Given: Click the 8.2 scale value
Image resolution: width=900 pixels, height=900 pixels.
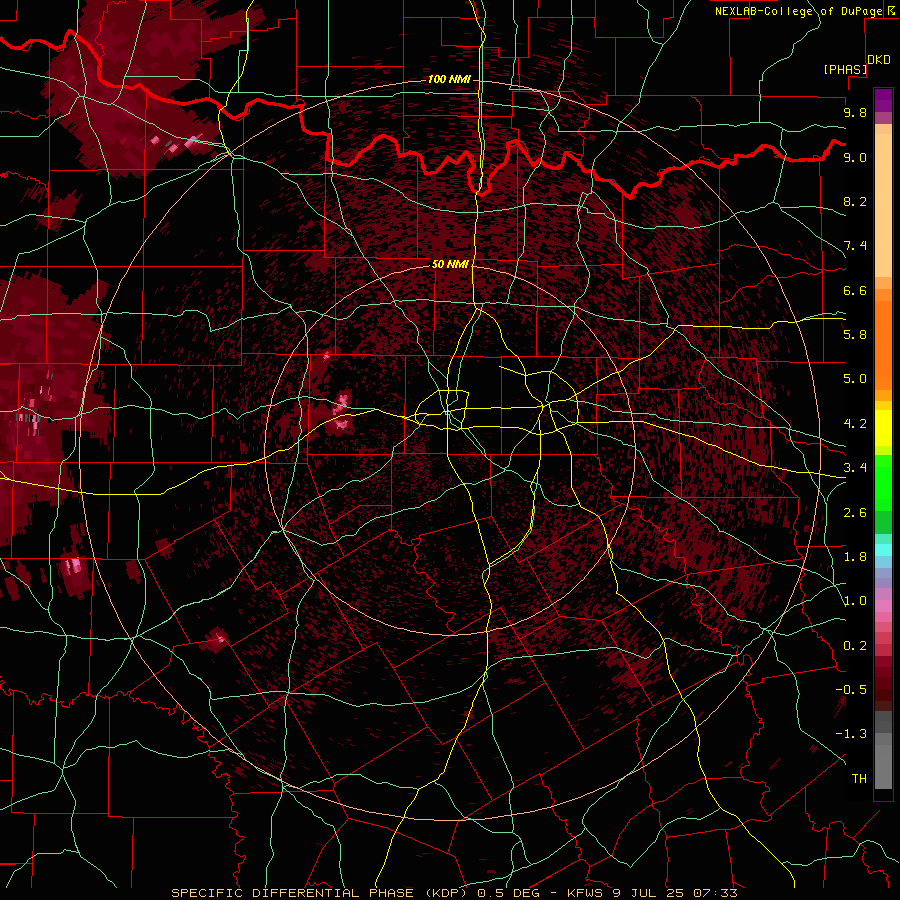Looking at the screenshot, I should pos(855,201).
